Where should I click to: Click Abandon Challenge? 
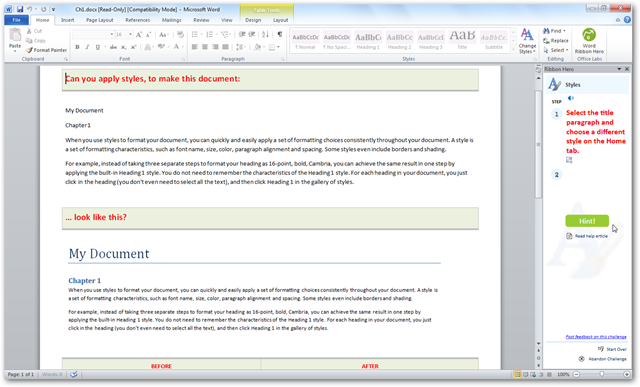click(x=602, y=359)
